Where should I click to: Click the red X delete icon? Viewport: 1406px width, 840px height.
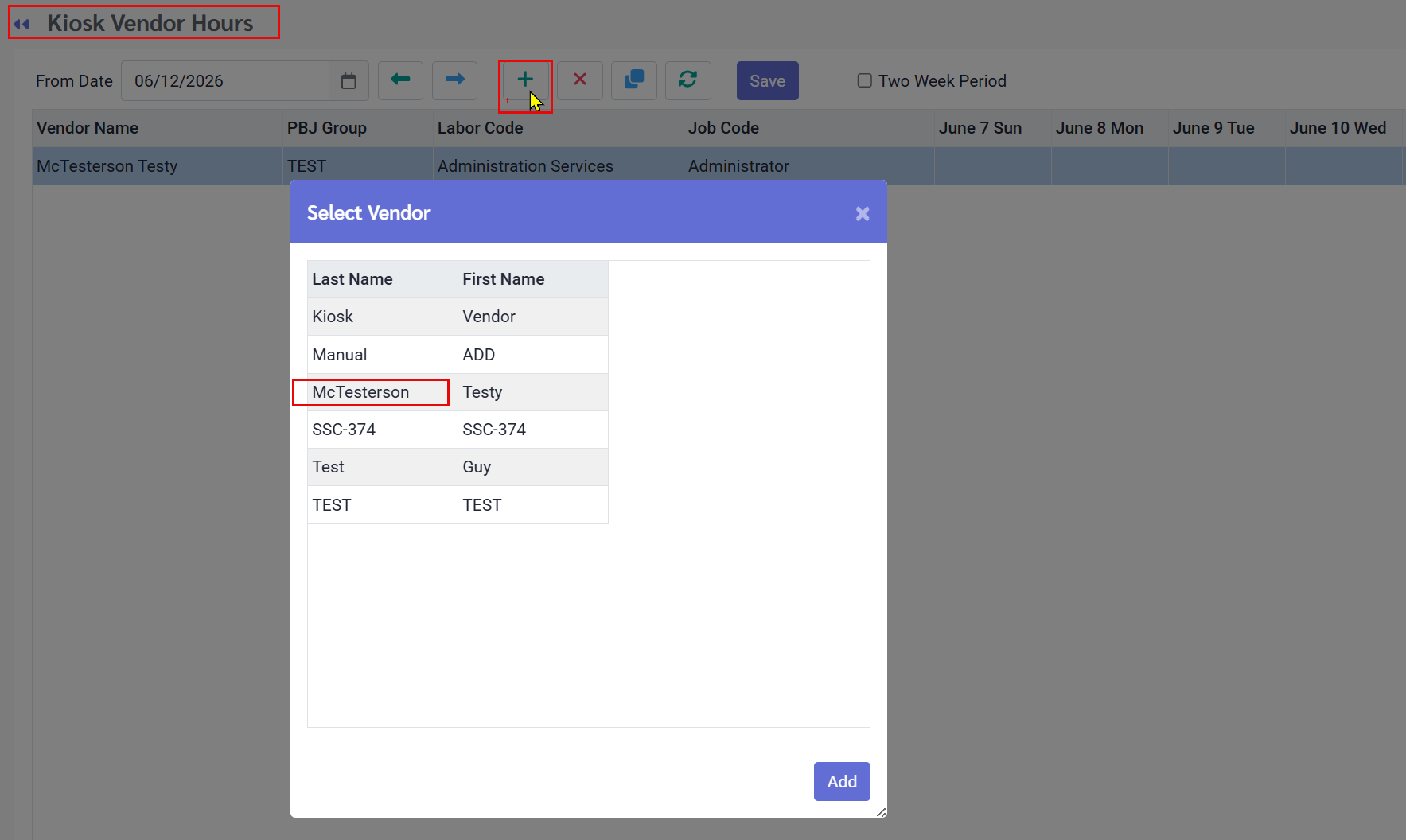580,81
